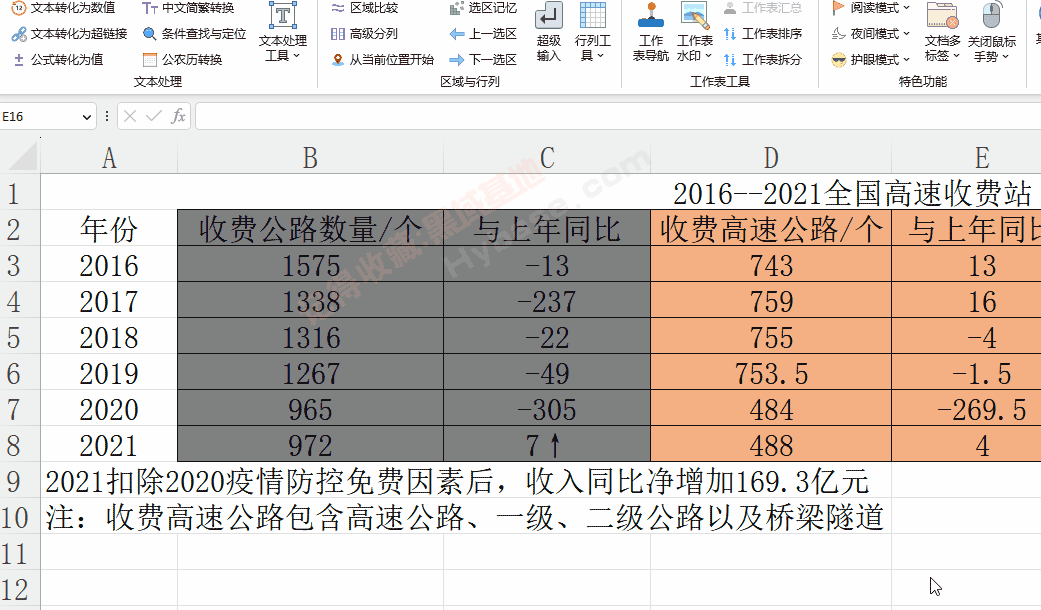Click 工作表拆分
The height and width of the screenshot is (610, 1041).
click(x=762, y=60)
